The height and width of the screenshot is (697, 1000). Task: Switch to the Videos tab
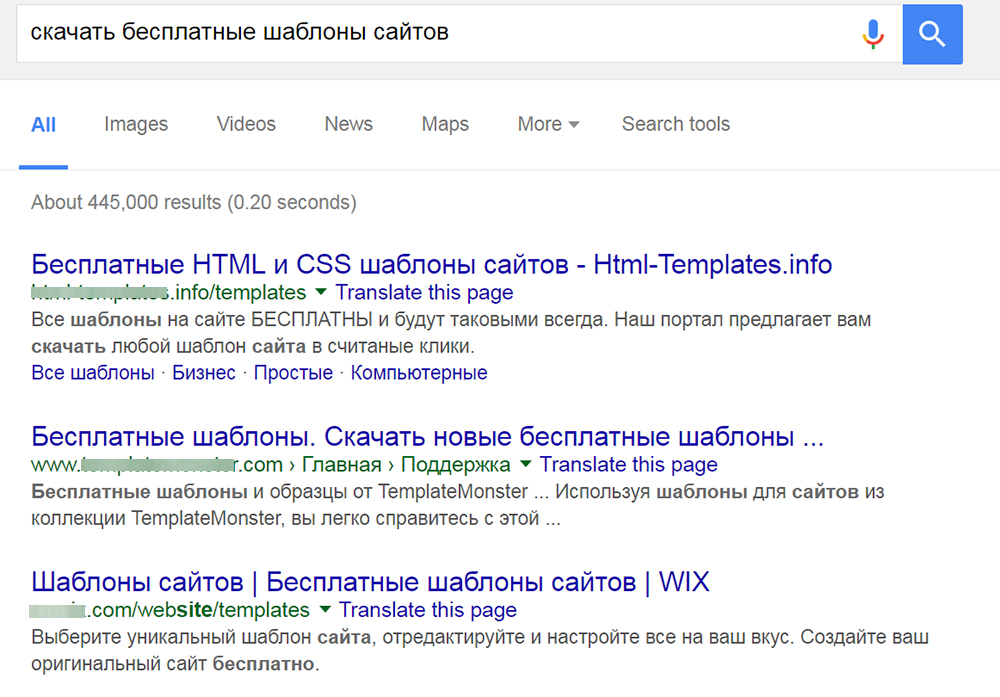[x=245, y=124]
